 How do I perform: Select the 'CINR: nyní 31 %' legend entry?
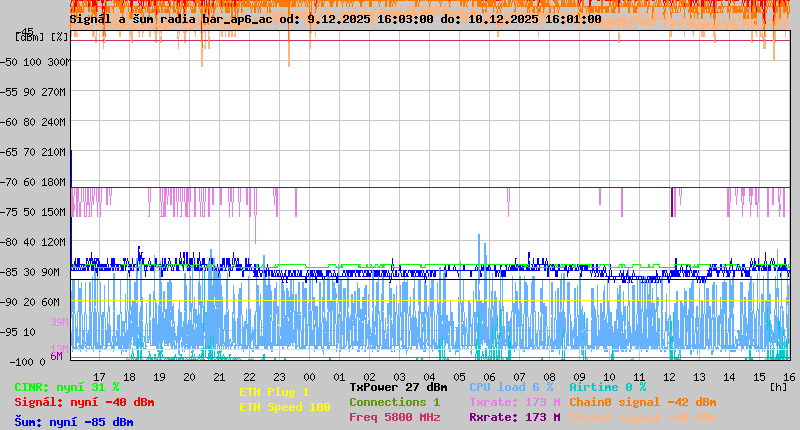(x=67, y=387)
